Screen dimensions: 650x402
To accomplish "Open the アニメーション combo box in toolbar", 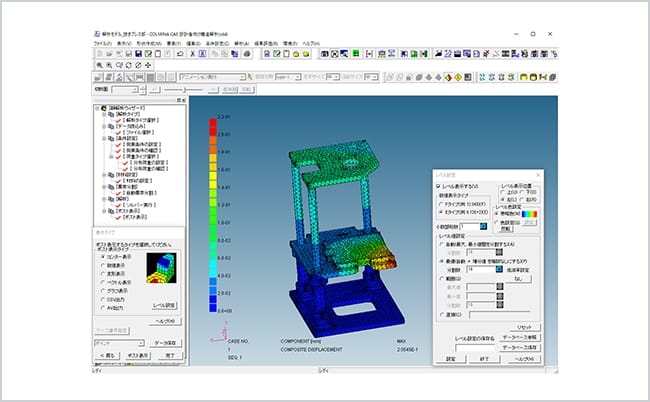I will pyautogui.click(x=213, y=77).
